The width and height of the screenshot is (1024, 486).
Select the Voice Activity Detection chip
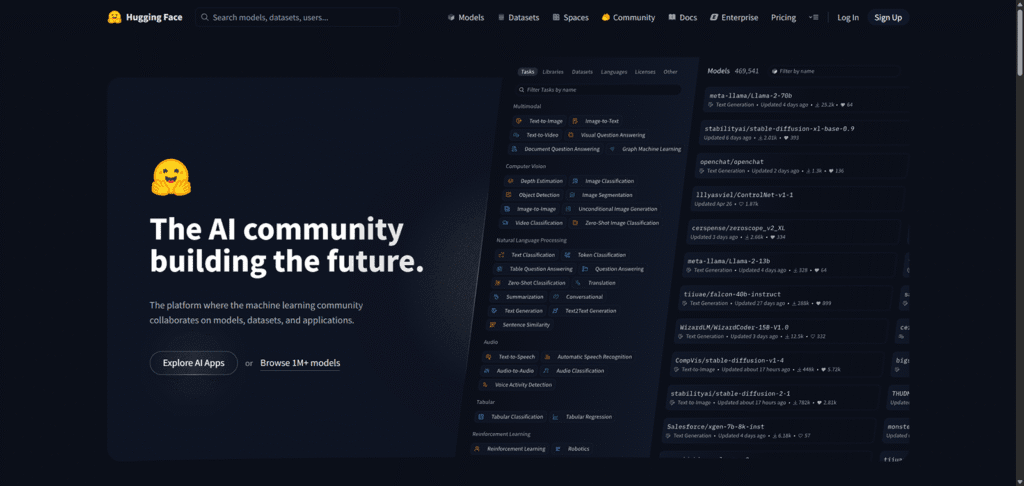tap(517, 385)
